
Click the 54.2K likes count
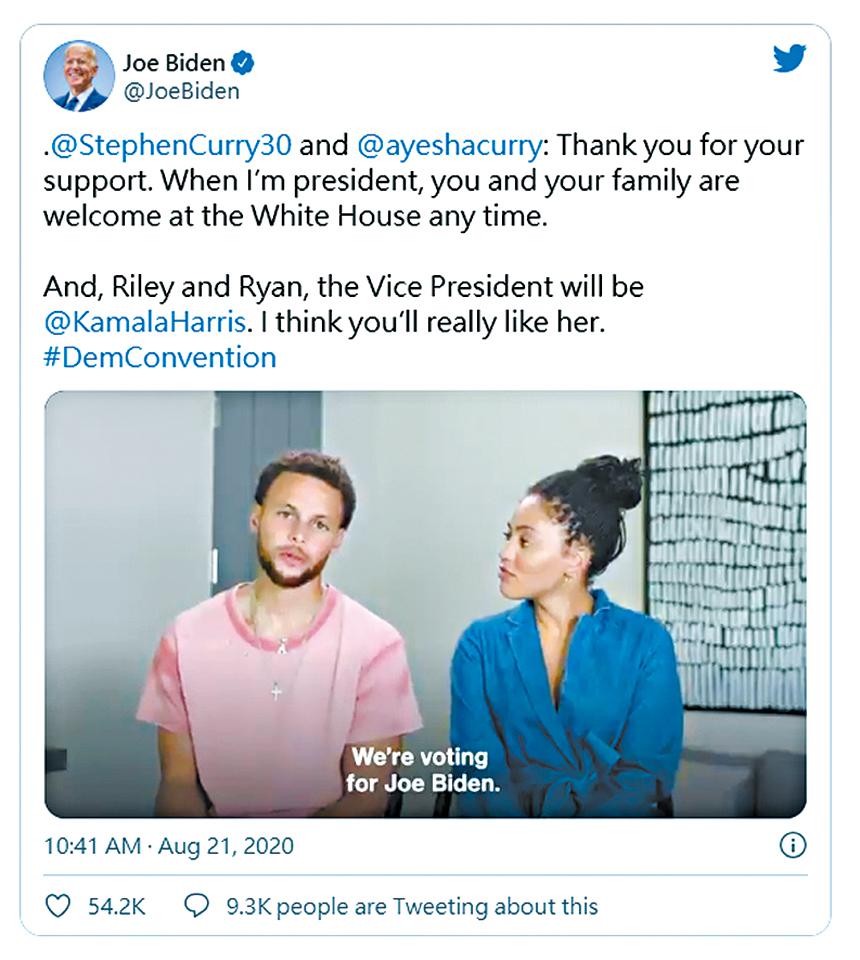pyautogui.click(x=118, y=906)
